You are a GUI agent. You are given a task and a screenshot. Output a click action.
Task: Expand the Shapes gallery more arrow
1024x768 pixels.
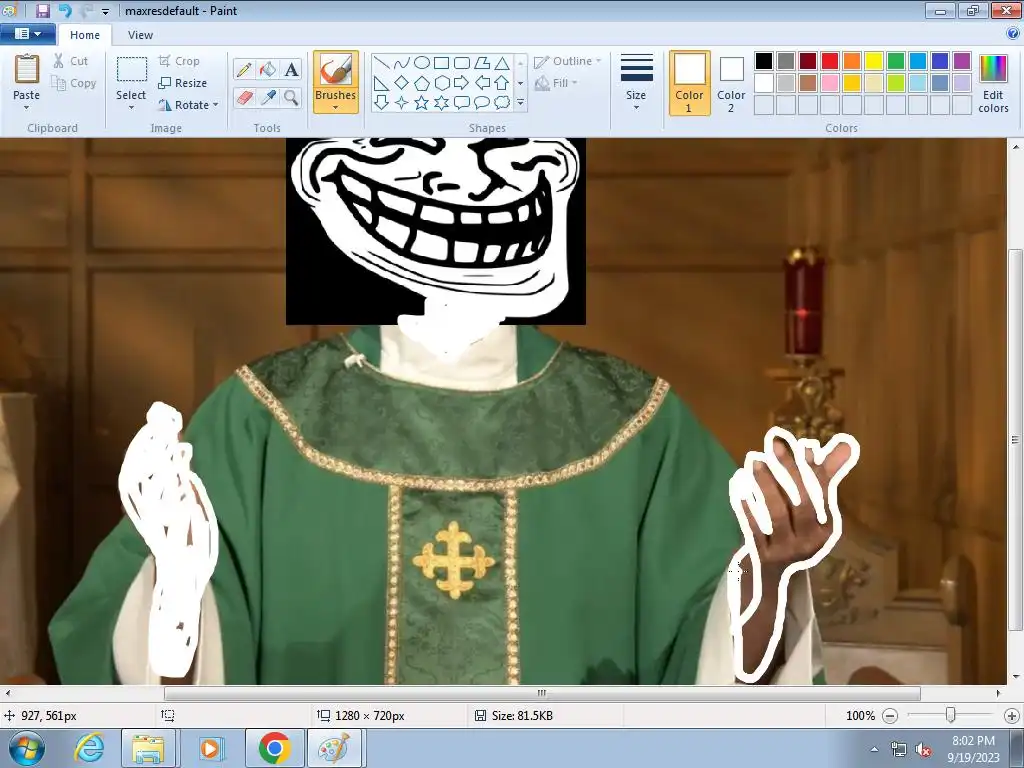[x=520, y=103]
